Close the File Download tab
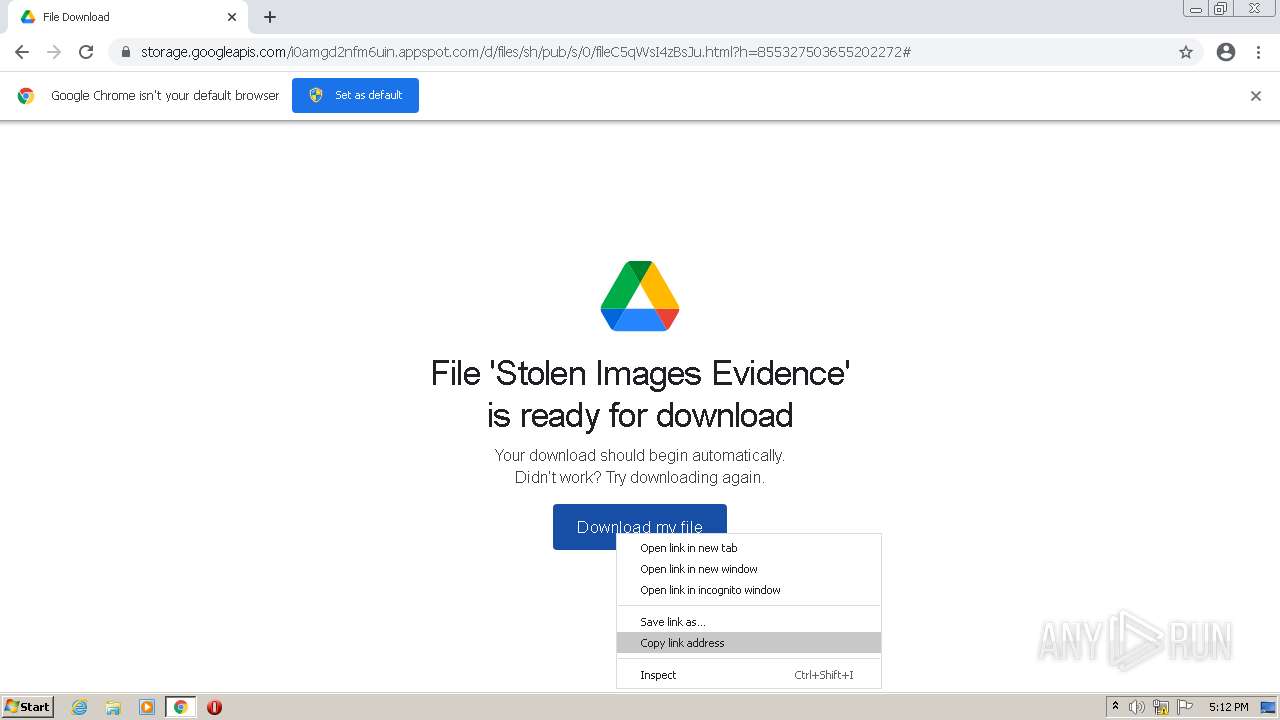The height and width of the screenshot is (720, 1280). point(232,17)
